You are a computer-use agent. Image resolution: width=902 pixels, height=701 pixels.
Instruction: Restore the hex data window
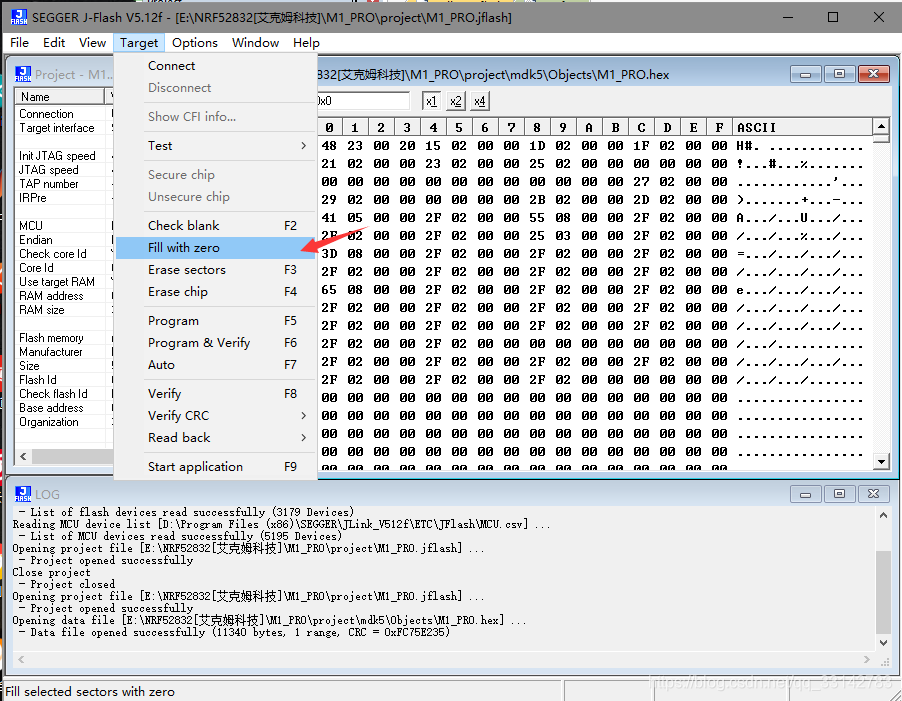(x=839, y=74)
